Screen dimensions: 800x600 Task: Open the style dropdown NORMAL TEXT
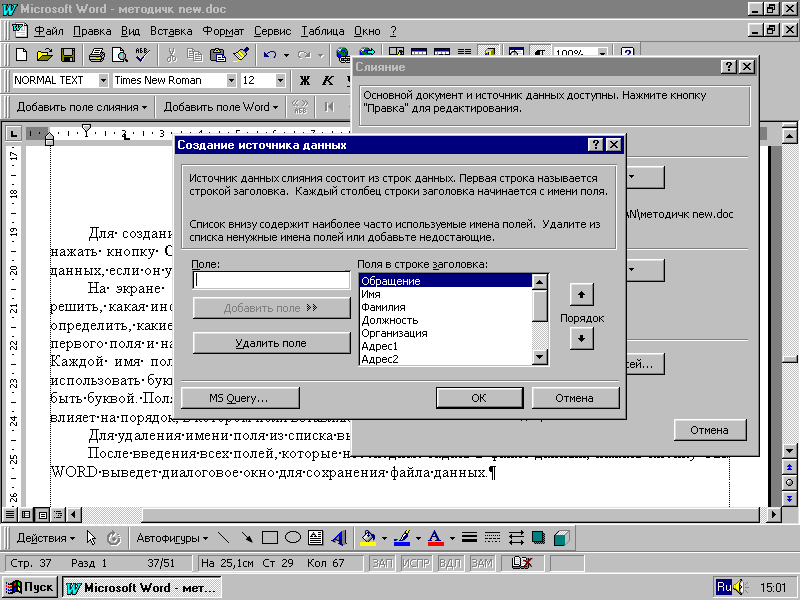103,81
